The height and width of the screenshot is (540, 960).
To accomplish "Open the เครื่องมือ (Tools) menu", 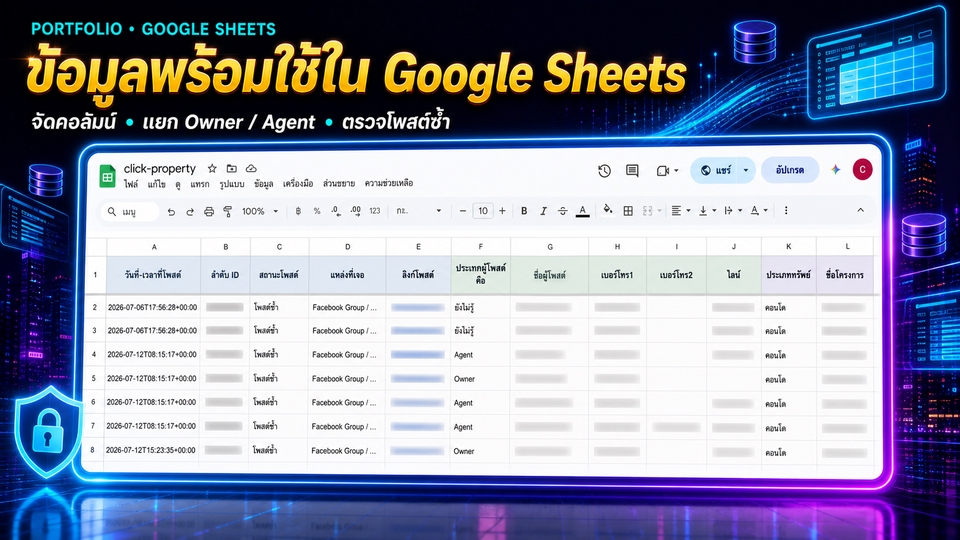I will point(298,184).
